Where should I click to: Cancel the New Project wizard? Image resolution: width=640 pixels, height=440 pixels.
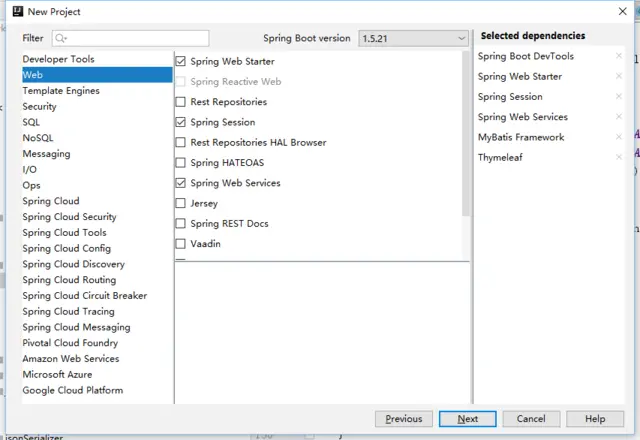531,419
